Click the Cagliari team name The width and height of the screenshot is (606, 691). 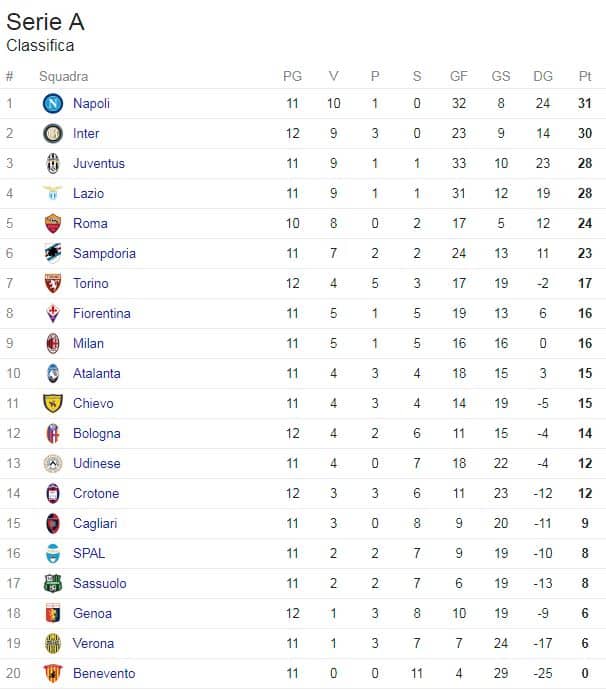(95, 523)
